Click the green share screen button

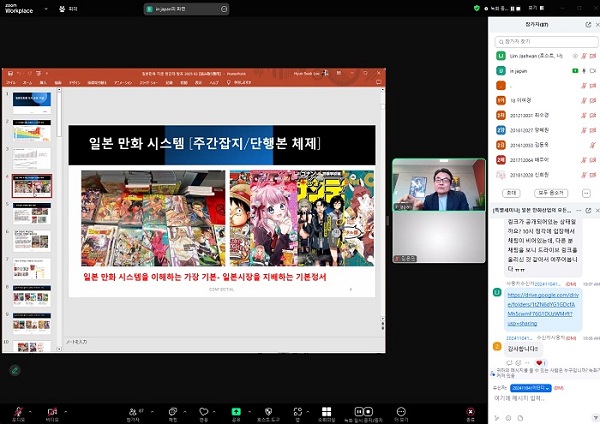click(x=236, y=412)
